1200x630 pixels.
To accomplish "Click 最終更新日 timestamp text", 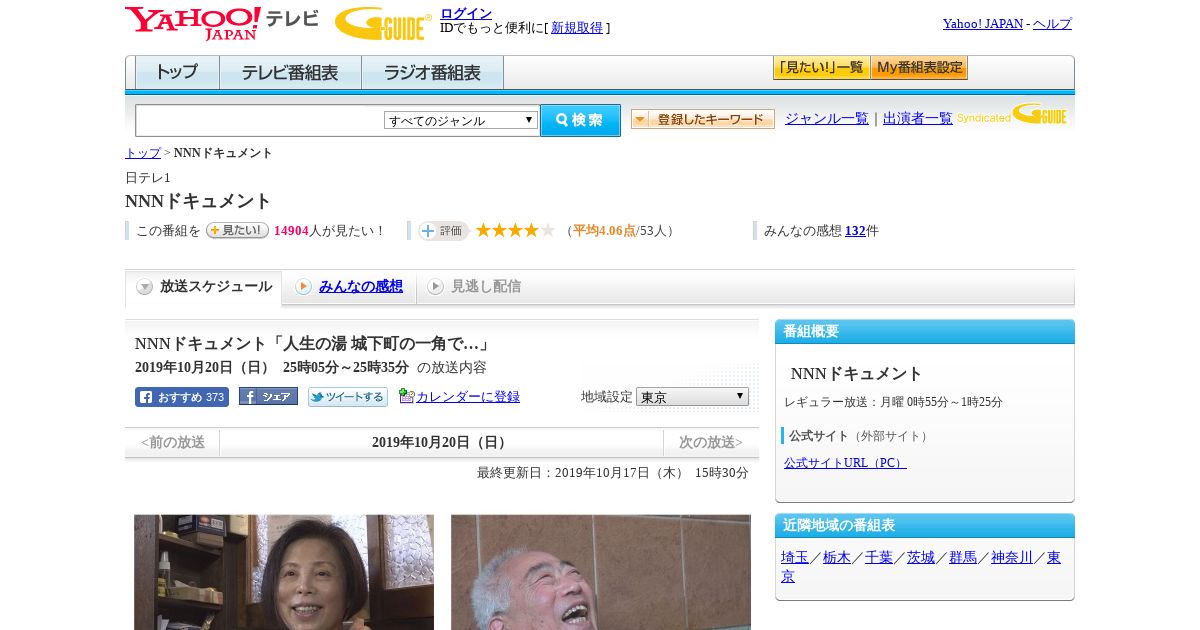I will [x=613, y=473].
